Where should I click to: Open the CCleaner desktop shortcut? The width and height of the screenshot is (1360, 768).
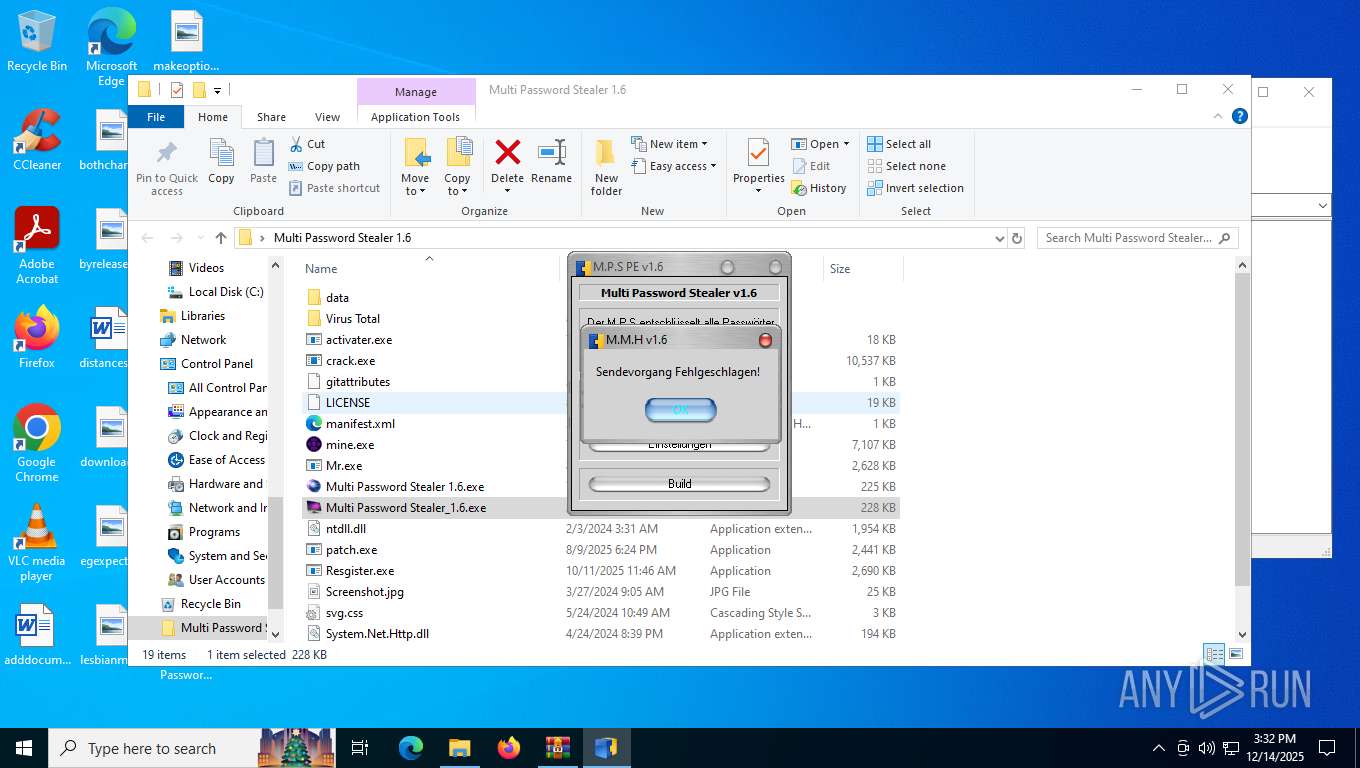pos(37,140)
